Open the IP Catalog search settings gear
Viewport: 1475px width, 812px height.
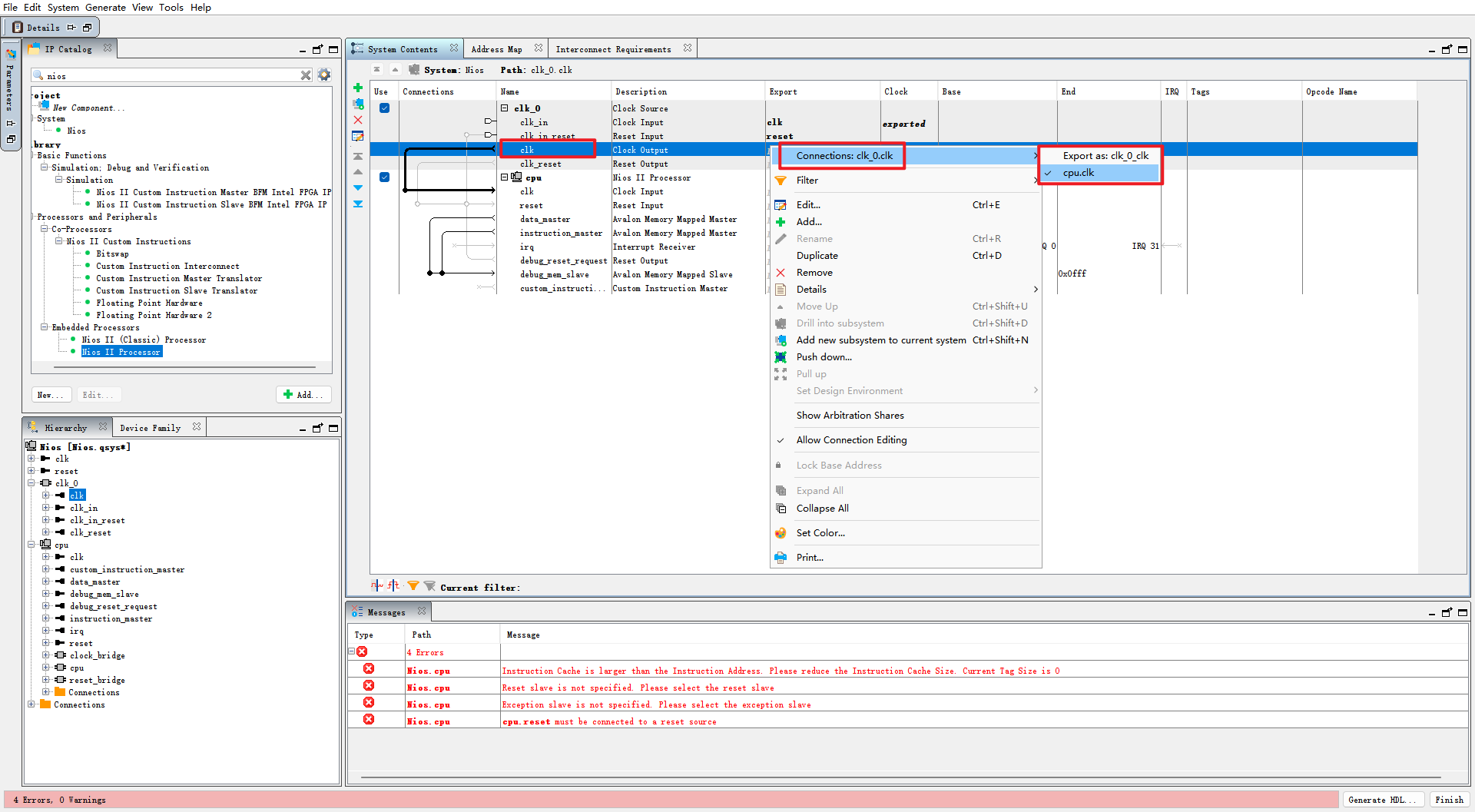[x=324, y=75]
